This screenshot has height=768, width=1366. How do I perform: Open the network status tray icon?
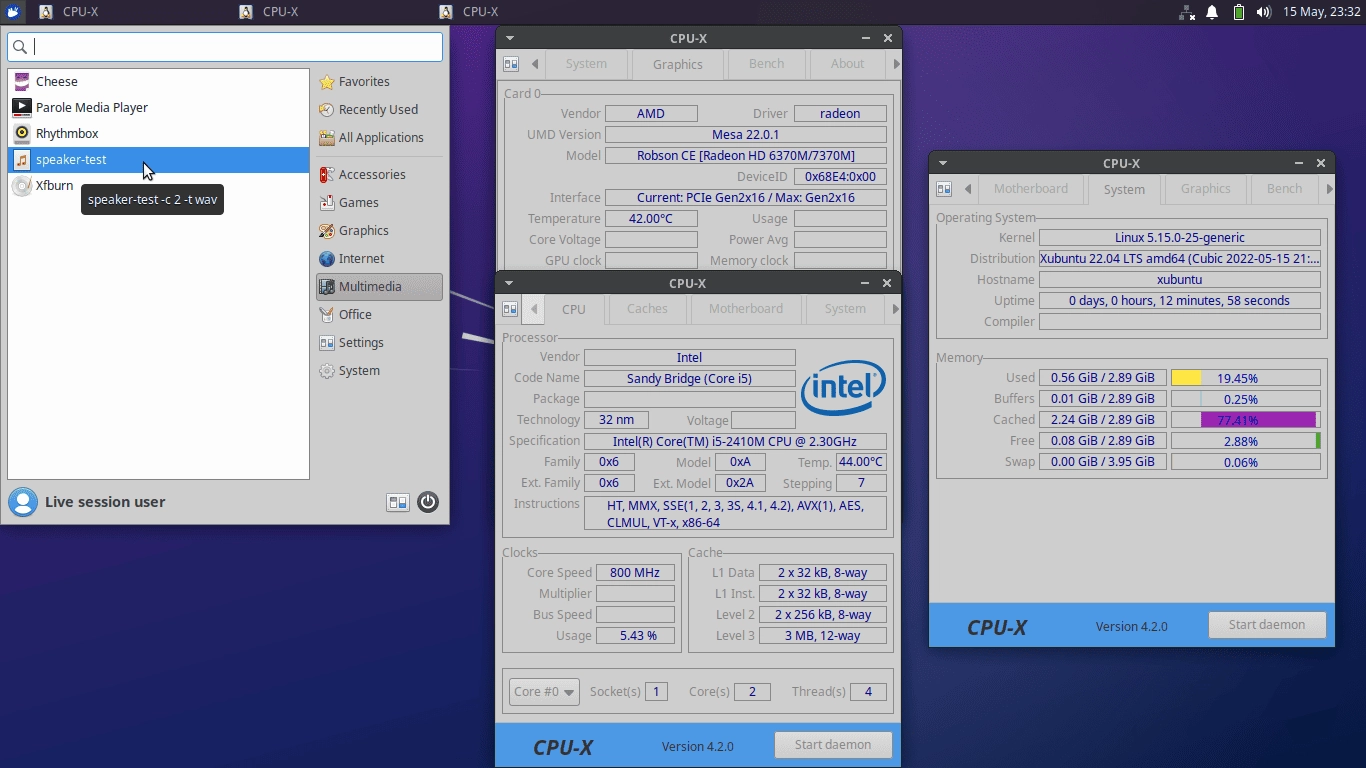pos(1187,12)
